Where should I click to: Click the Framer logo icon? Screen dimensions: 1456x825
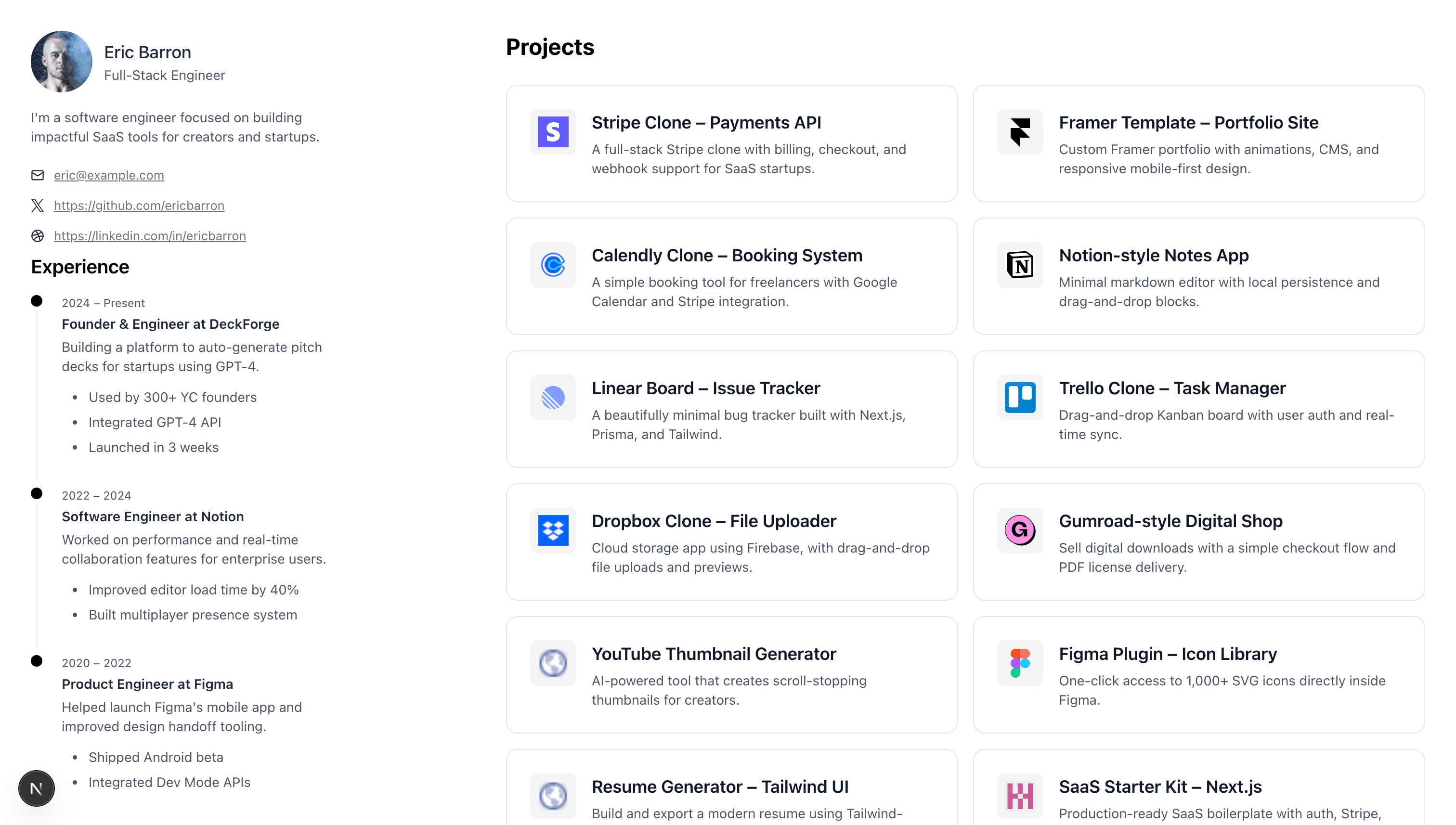1020,132
